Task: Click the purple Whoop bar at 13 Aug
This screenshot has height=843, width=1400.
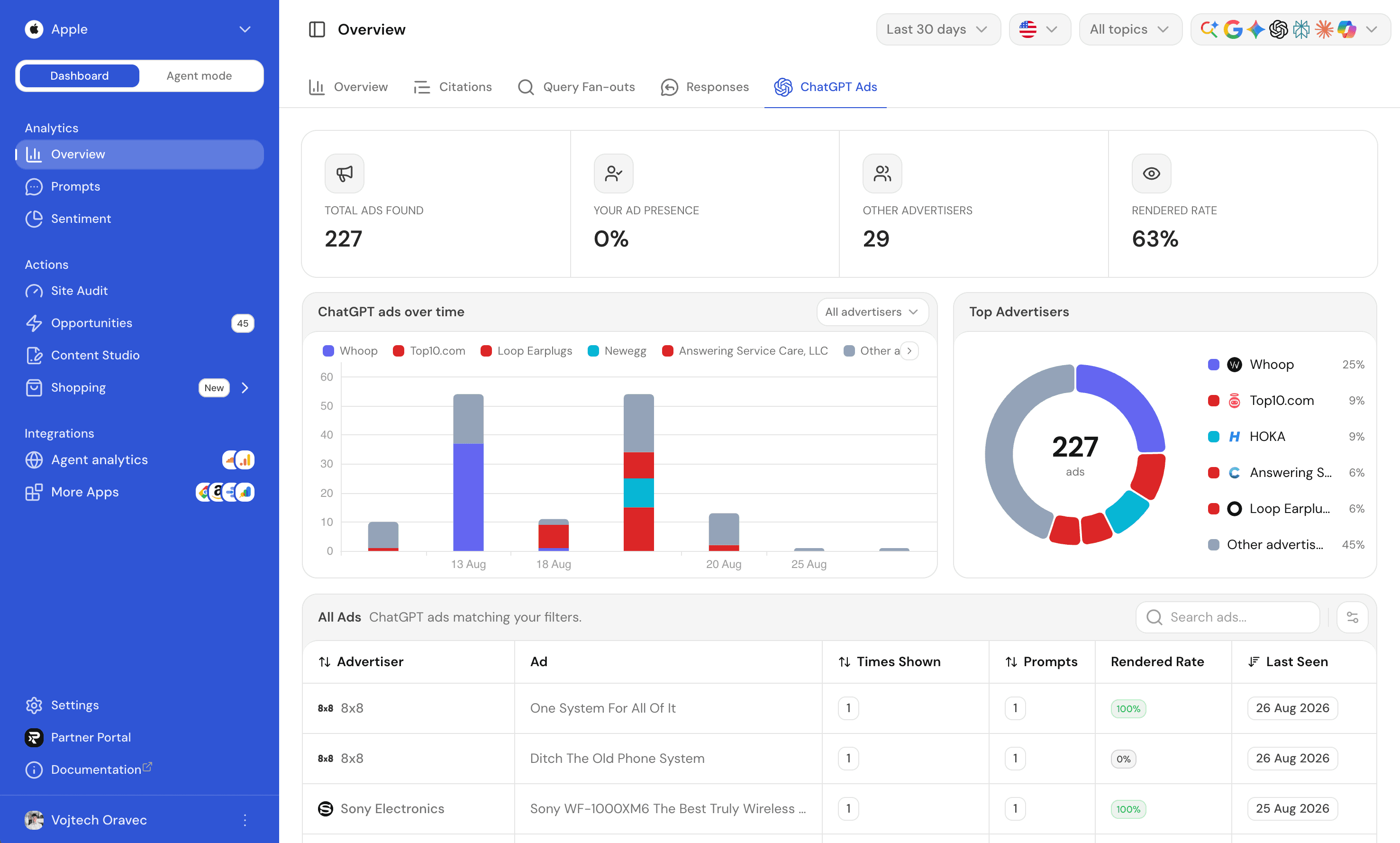Action: click(x=468, y=497)
